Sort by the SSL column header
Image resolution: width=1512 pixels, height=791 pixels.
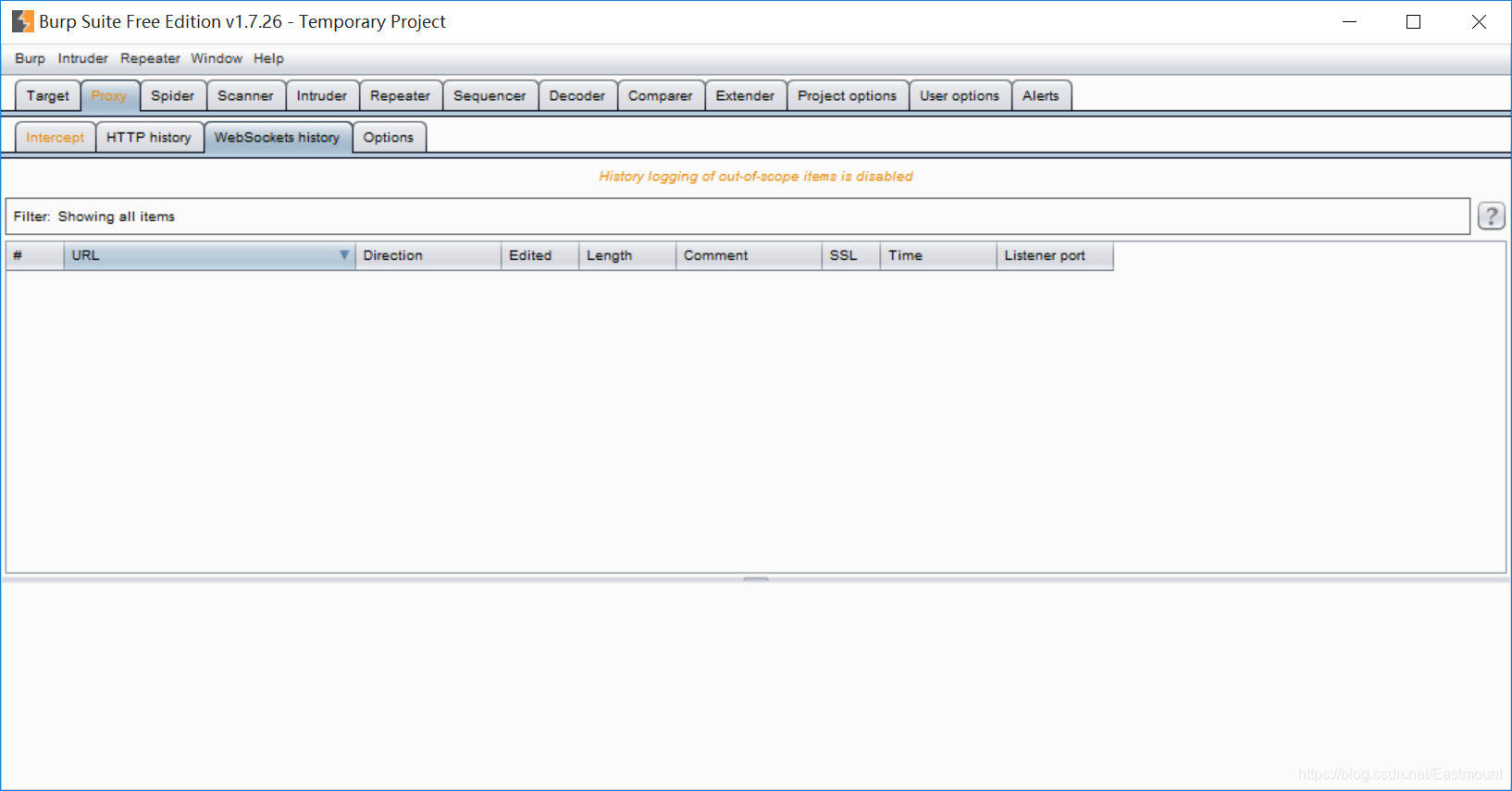pyautogui.click(x=851, y=255)
